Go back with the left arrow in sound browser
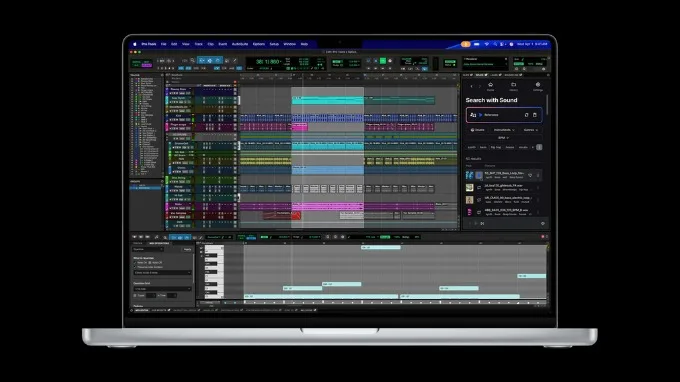Image resolution: width=680 pixels, height=382 pixels. pos(472,87)
